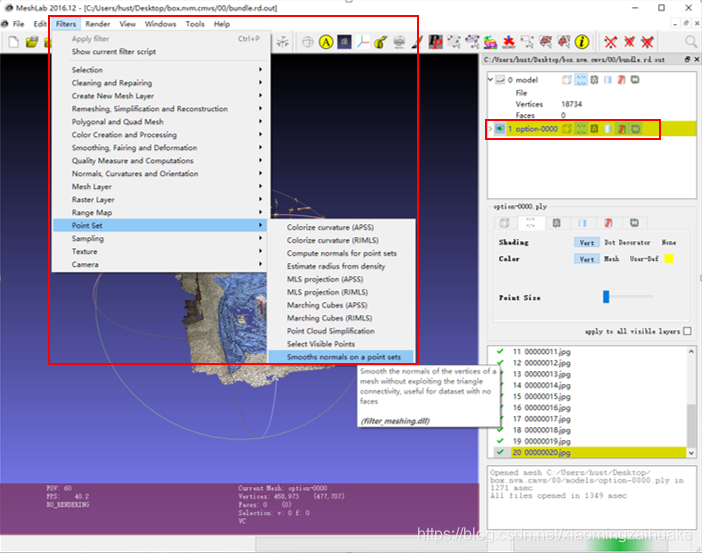Expand Create New Mesh Layer submenu
Viewport: 702px width, 553px height.
click(161, 95)
